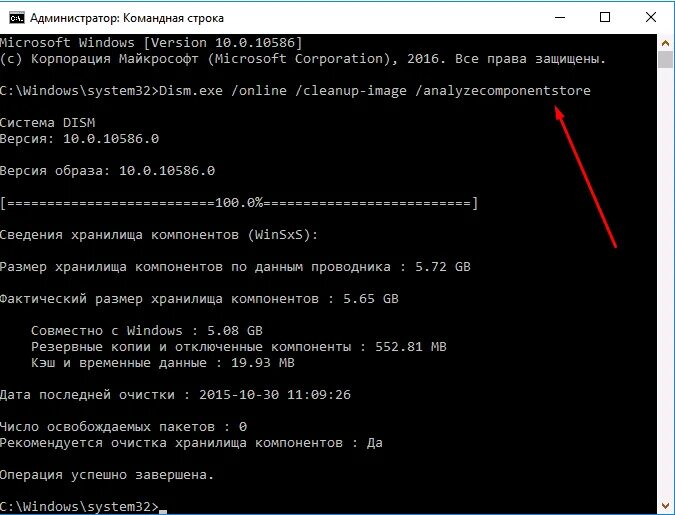This screenshot has width=675, height=515.
Task: Click 'Число освобождаемых пакетов : 0' line
Action: pos(124,427)
